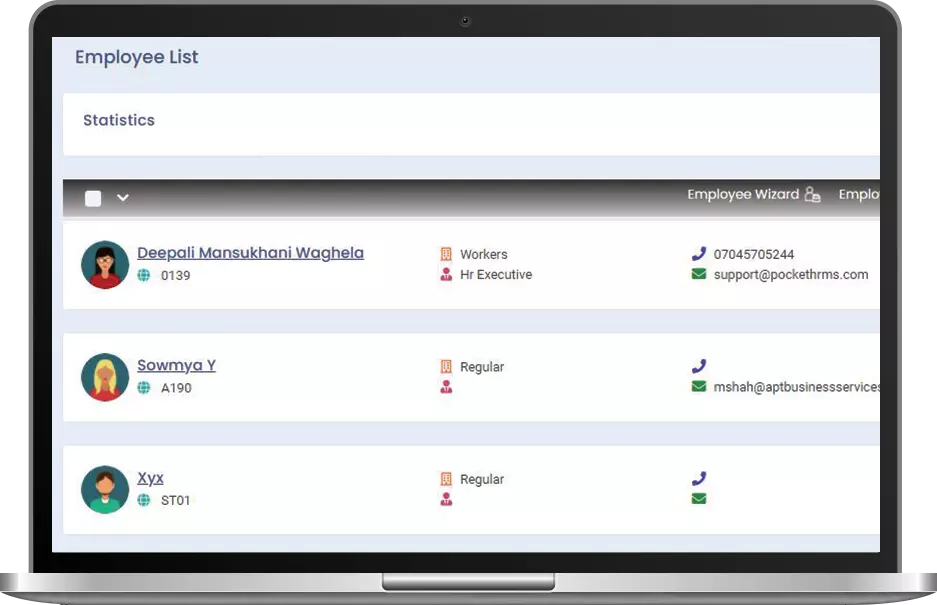Open the Employee Wizard
Viewport: 937px width, 605px height.
743,194
